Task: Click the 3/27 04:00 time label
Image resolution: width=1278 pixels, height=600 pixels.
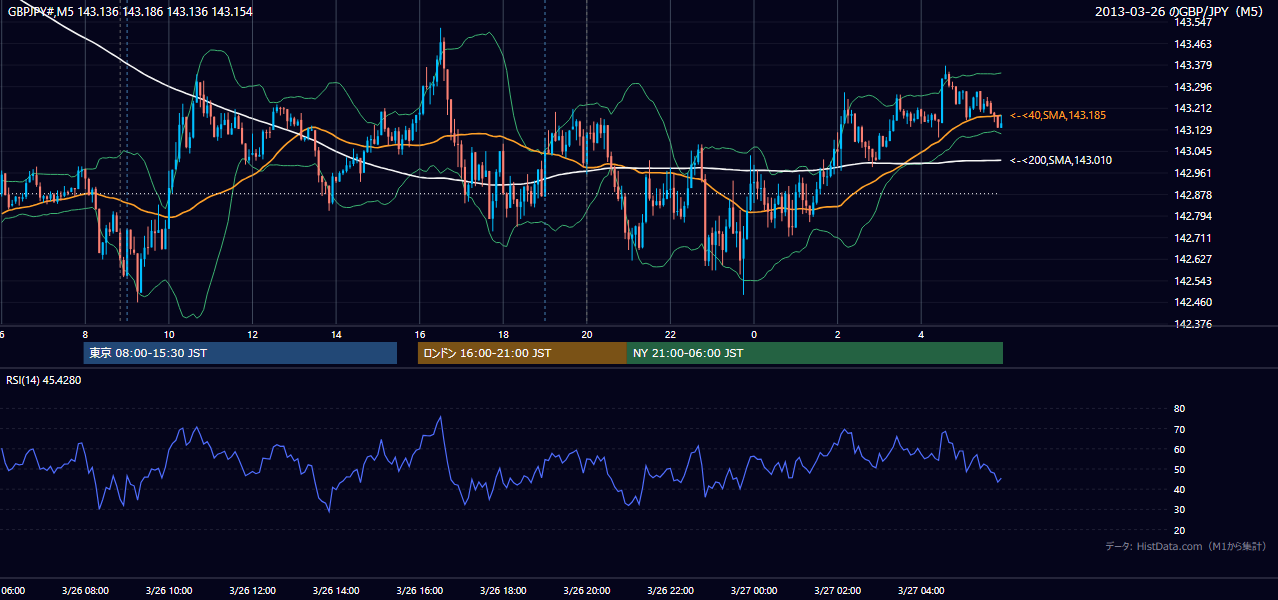Action: point(921,591)
